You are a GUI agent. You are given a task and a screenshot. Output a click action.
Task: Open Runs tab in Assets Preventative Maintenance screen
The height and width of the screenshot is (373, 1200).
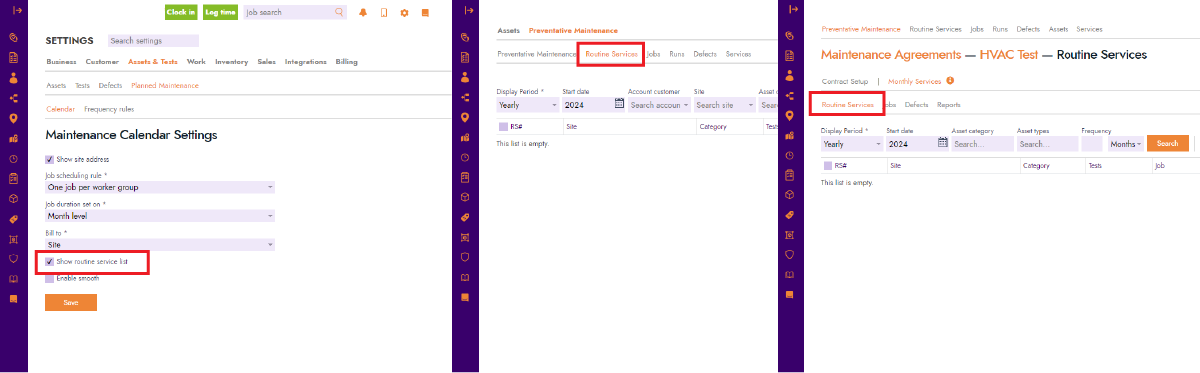coord(677,53)
